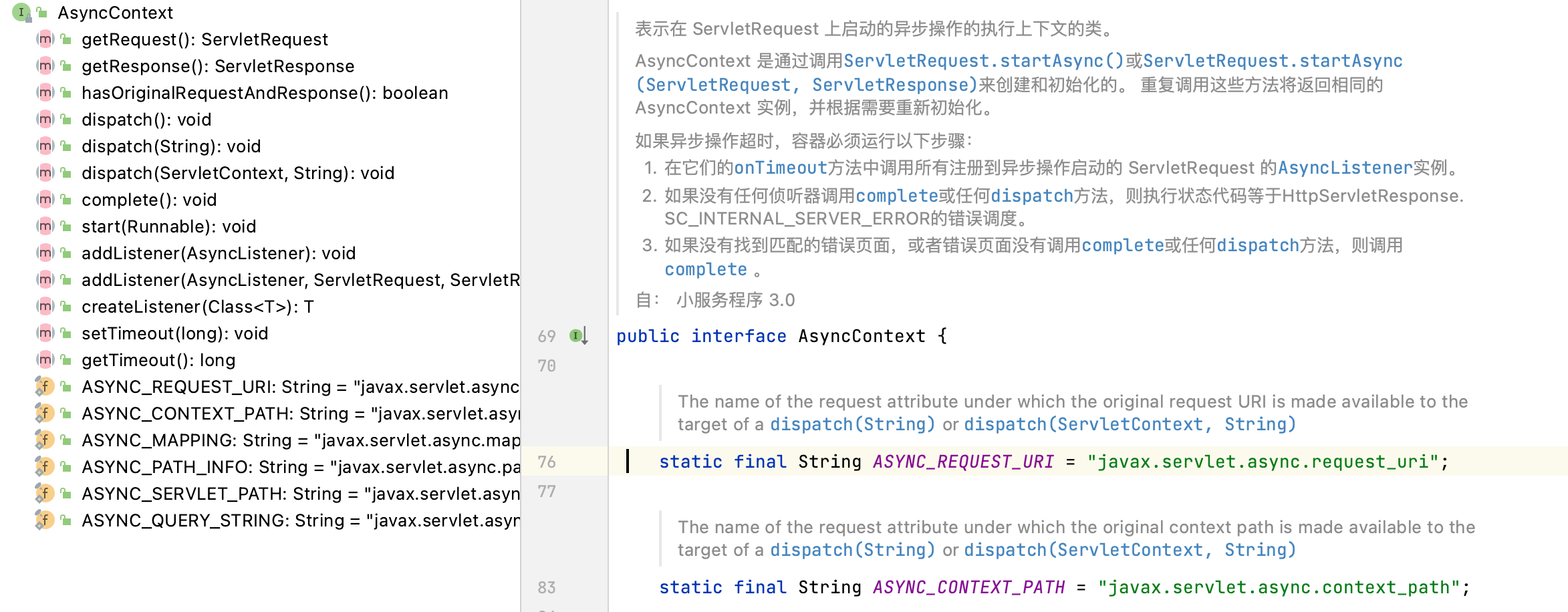Click line number 76 in the gutter
1568x612 pixels.
pos(547,462)
